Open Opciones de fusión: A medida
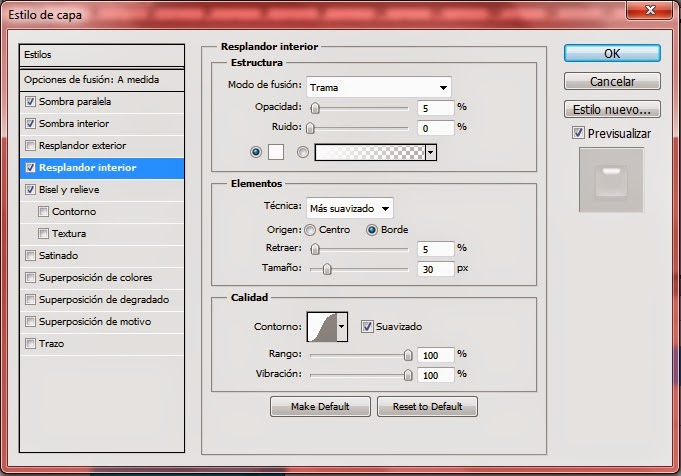The image size is (681, 476). pyautogui.click(x=102, y=80)
